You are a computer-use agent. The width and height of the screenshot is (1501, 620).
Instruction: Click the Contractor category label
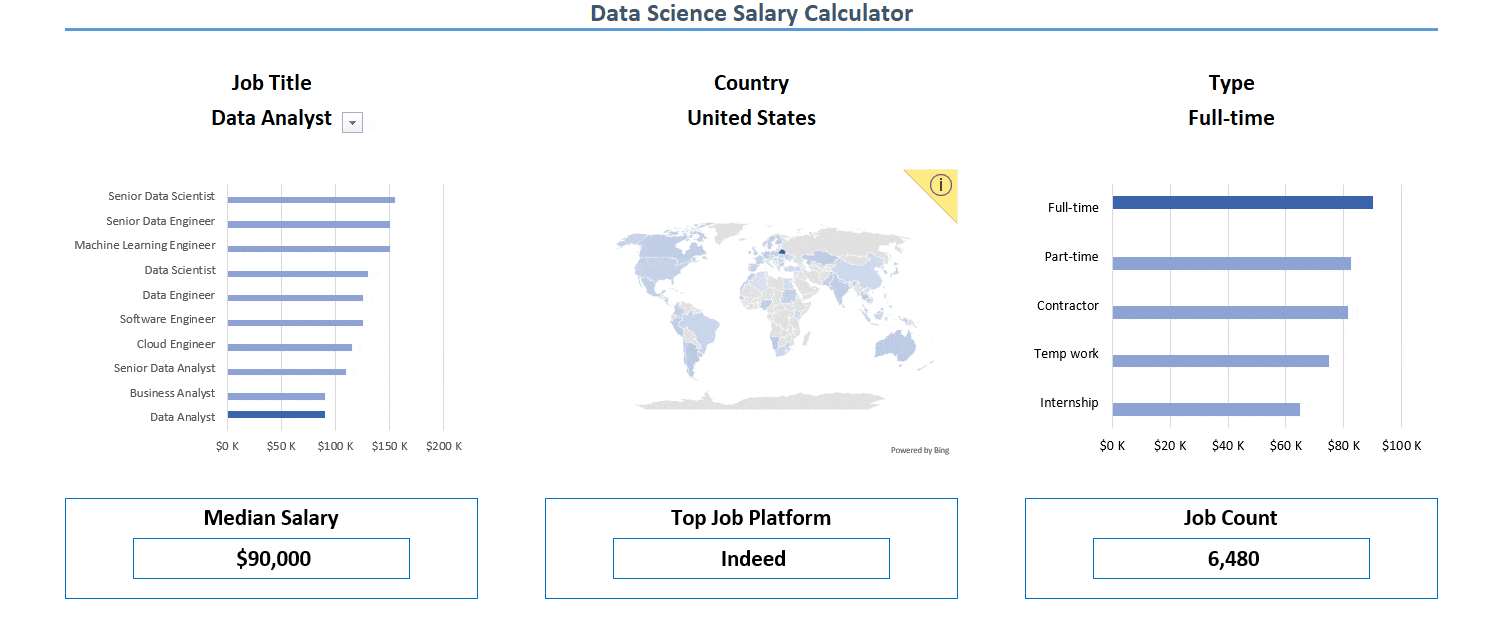[x=1067, y=305]
